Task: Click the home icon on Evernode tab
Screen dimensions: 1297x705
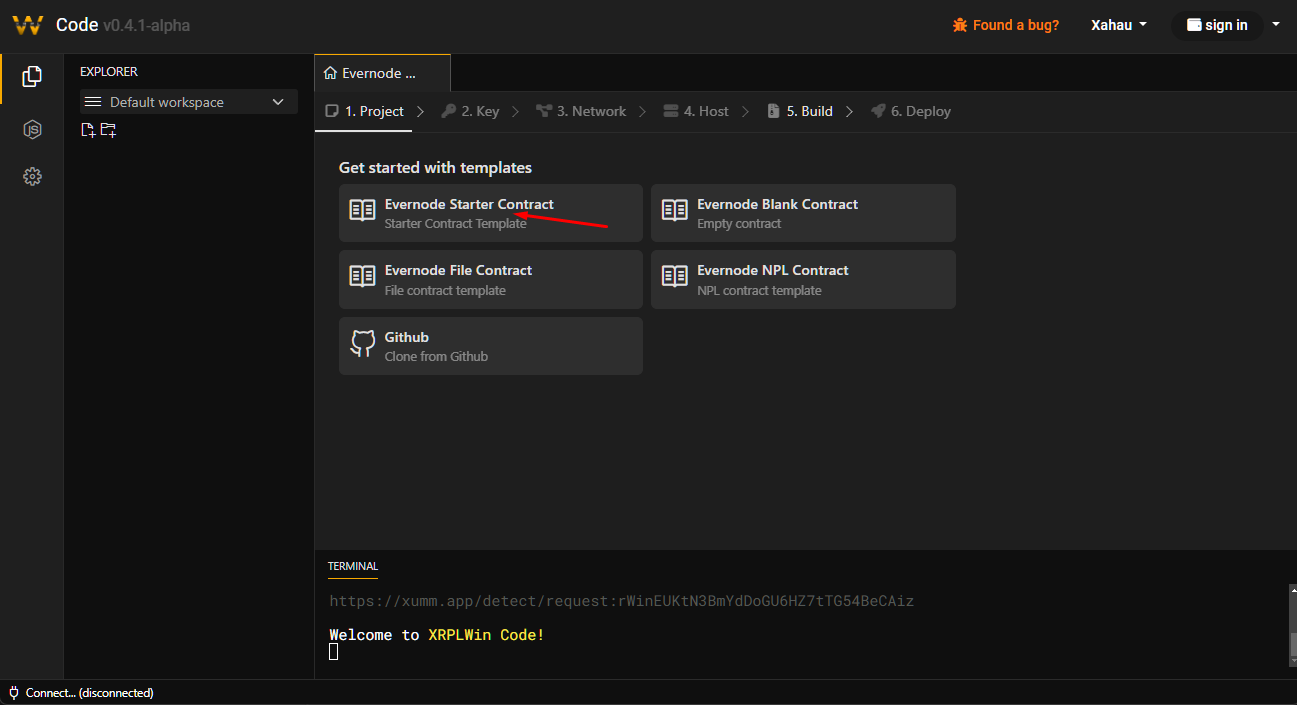Action: (330, 73)
